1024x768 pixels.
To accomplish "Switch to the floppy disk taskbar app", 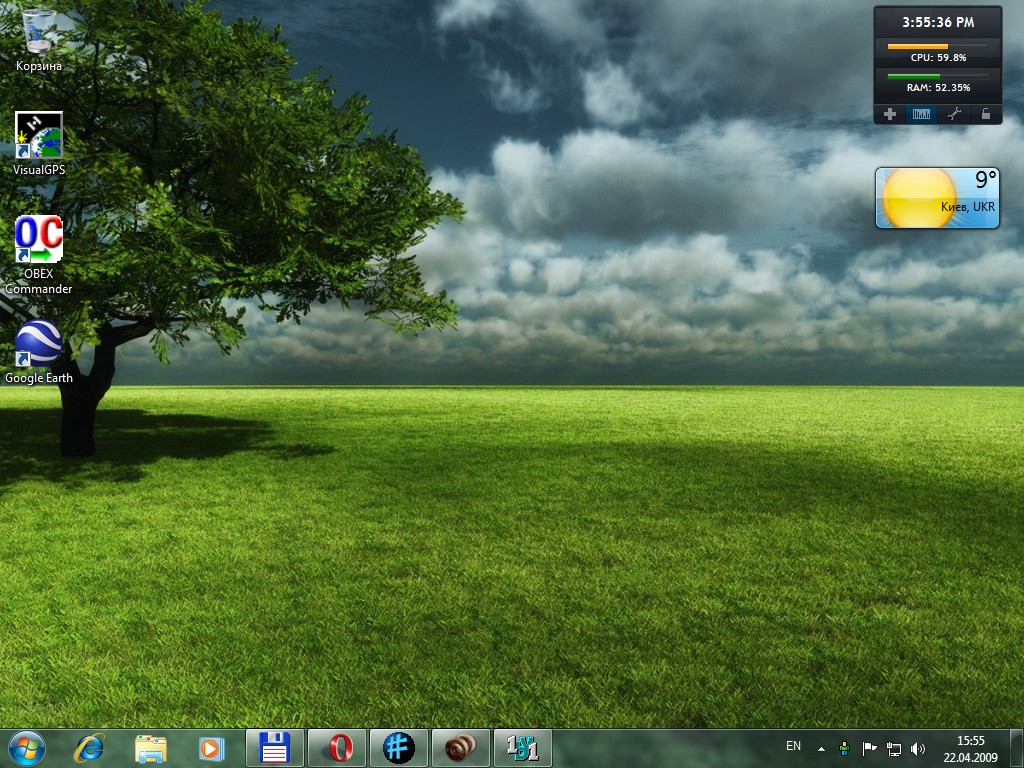I will click(x=274, y=747).
